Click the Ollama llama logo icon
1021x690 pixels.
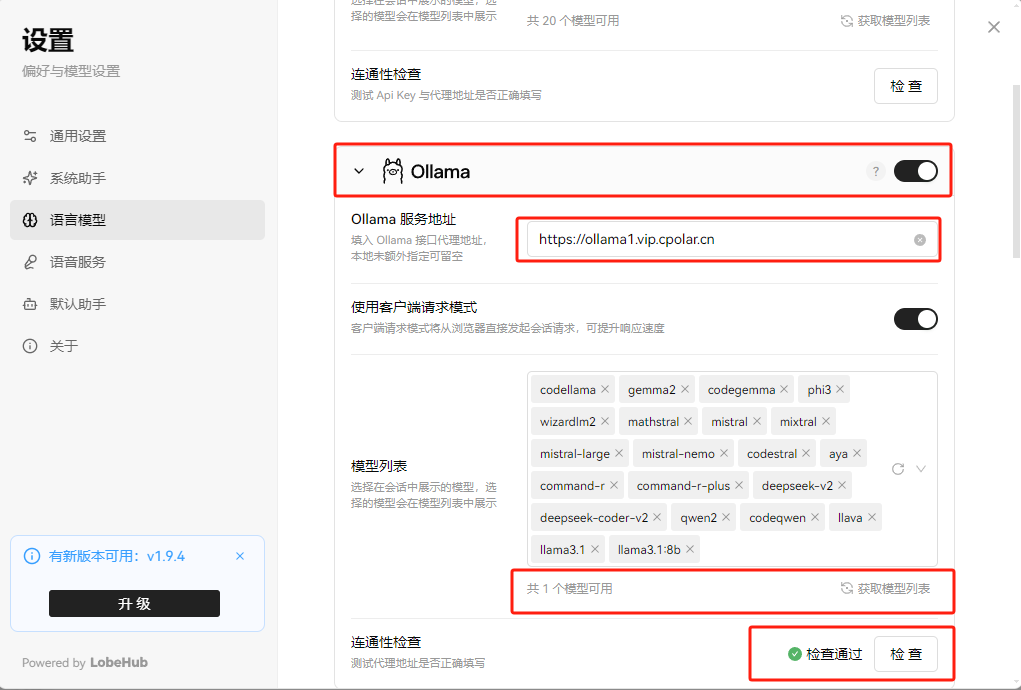393,171
